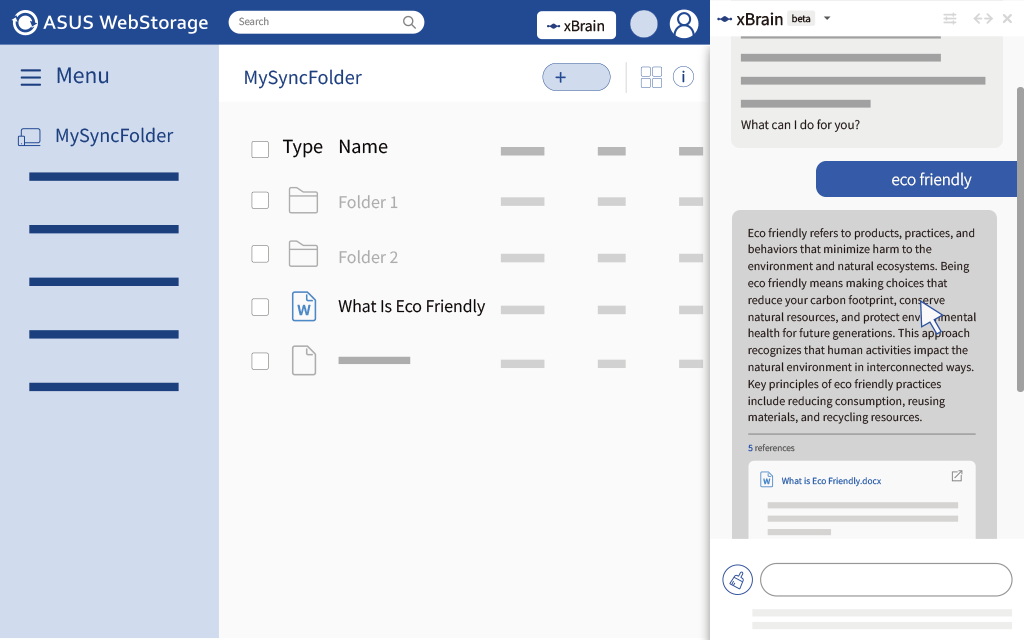The width and height of the screenshot is (1024, 640).
Task: Open xBrain settings sliders icon
Action: 950,19
